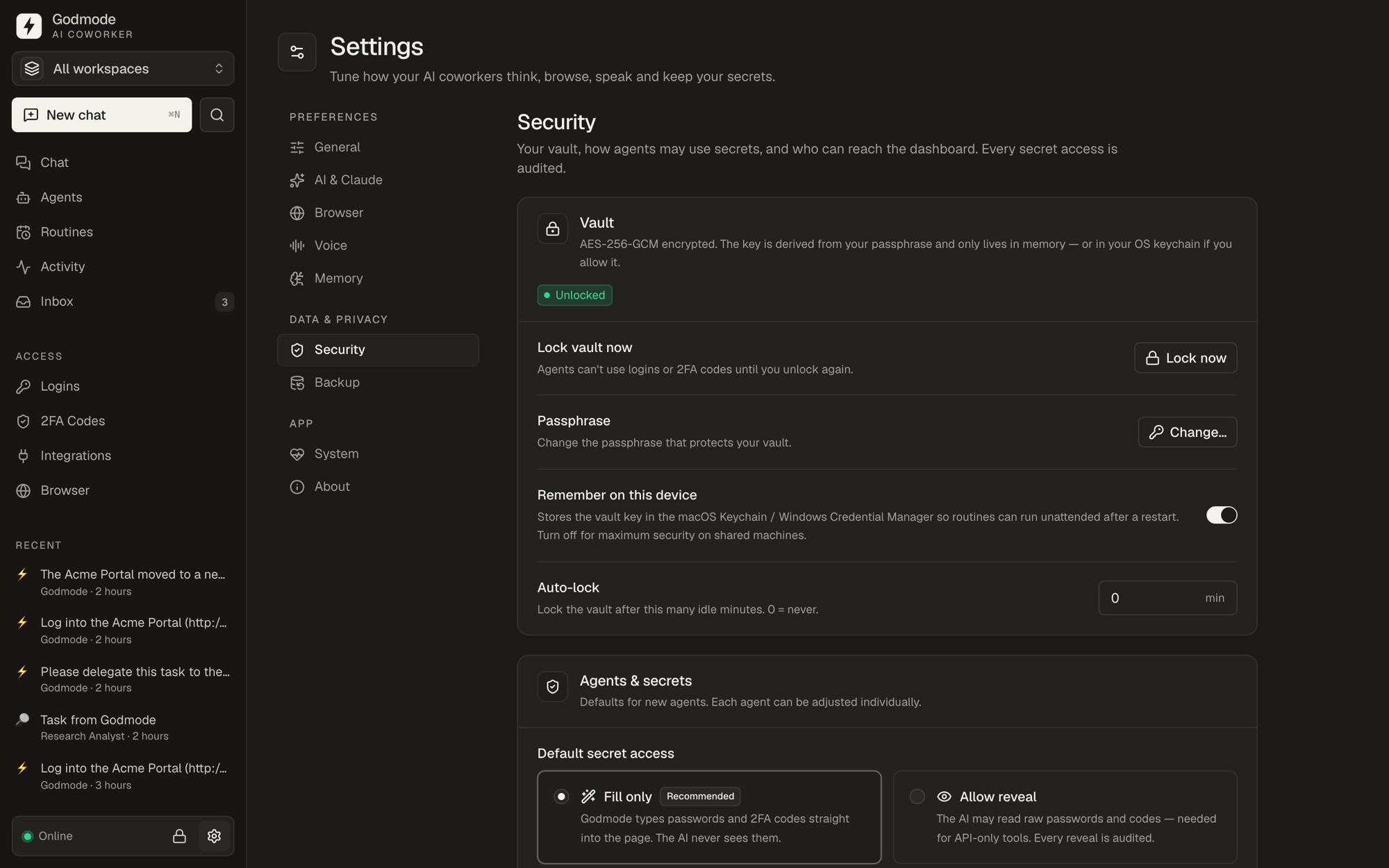Open the Backup settings tab
The width and height of the screenshot is (1389, 868).
(378, 383)
